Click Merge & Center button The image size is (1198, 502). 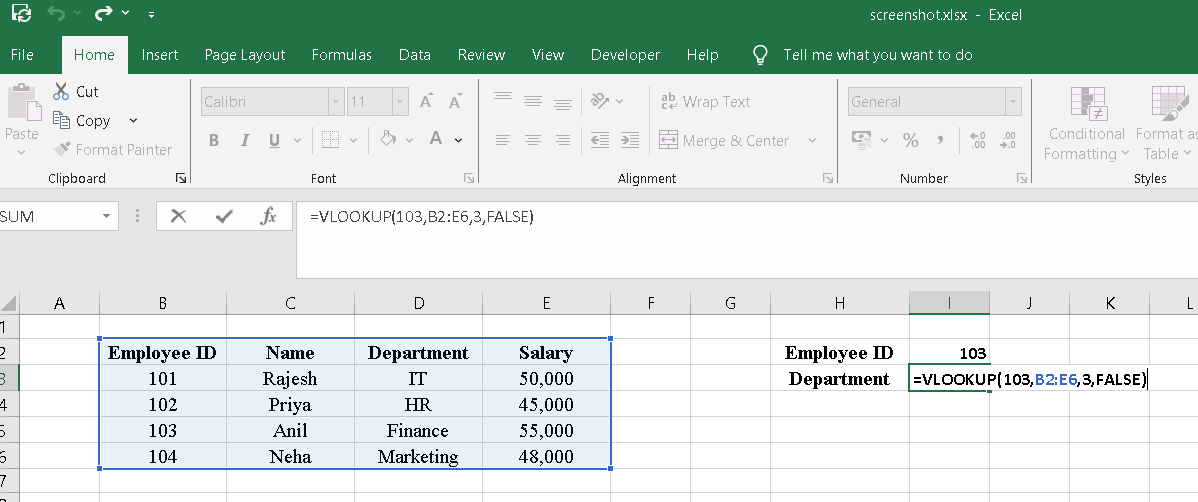point(724,141)
